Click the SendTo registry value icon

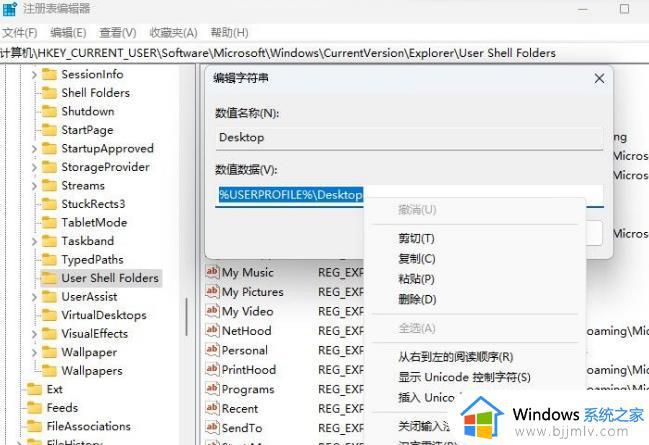tap(212, 428)
